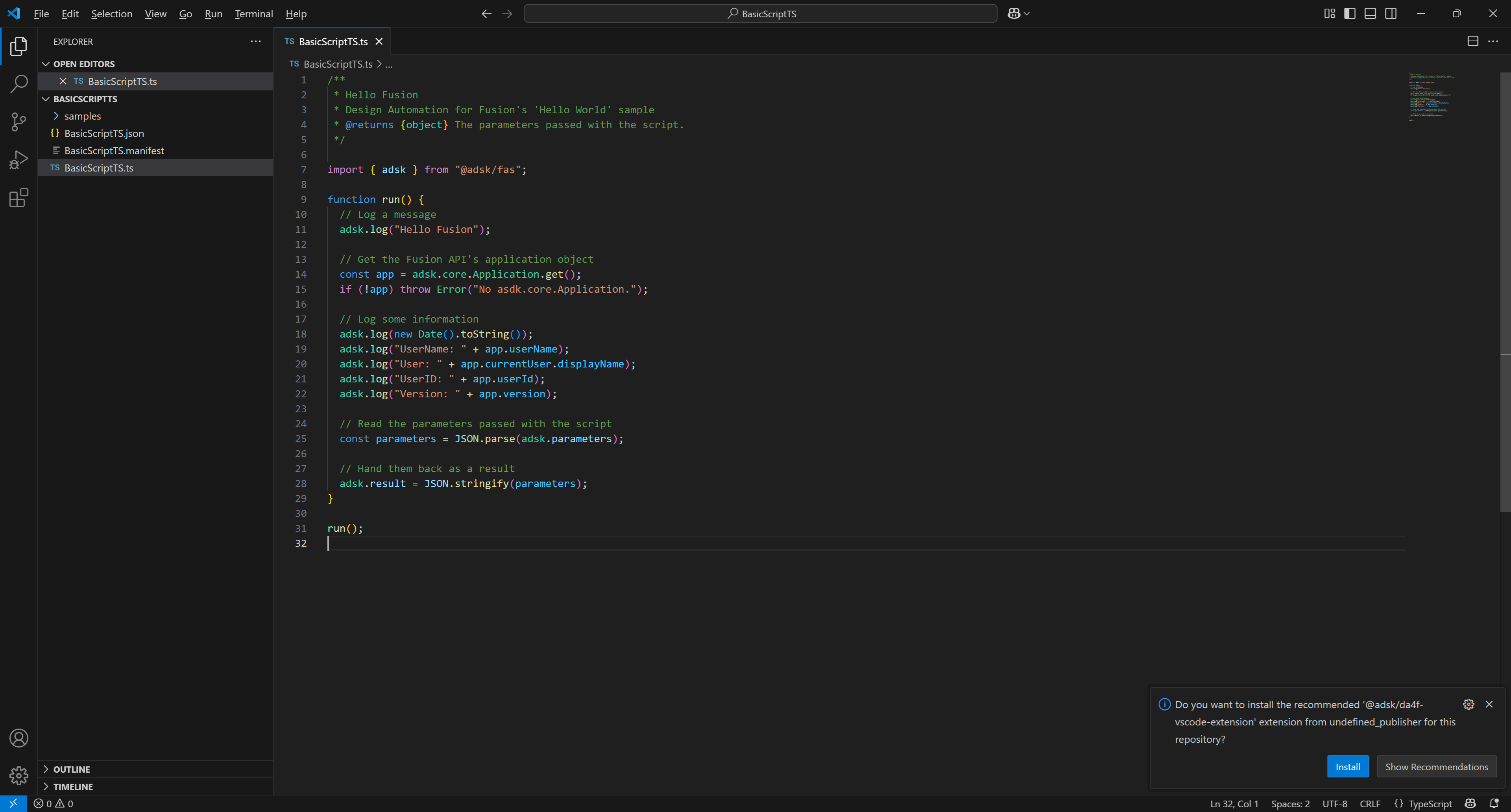
Task: Open the Explorer view in activity bar
Action: [x=19, y=46]
